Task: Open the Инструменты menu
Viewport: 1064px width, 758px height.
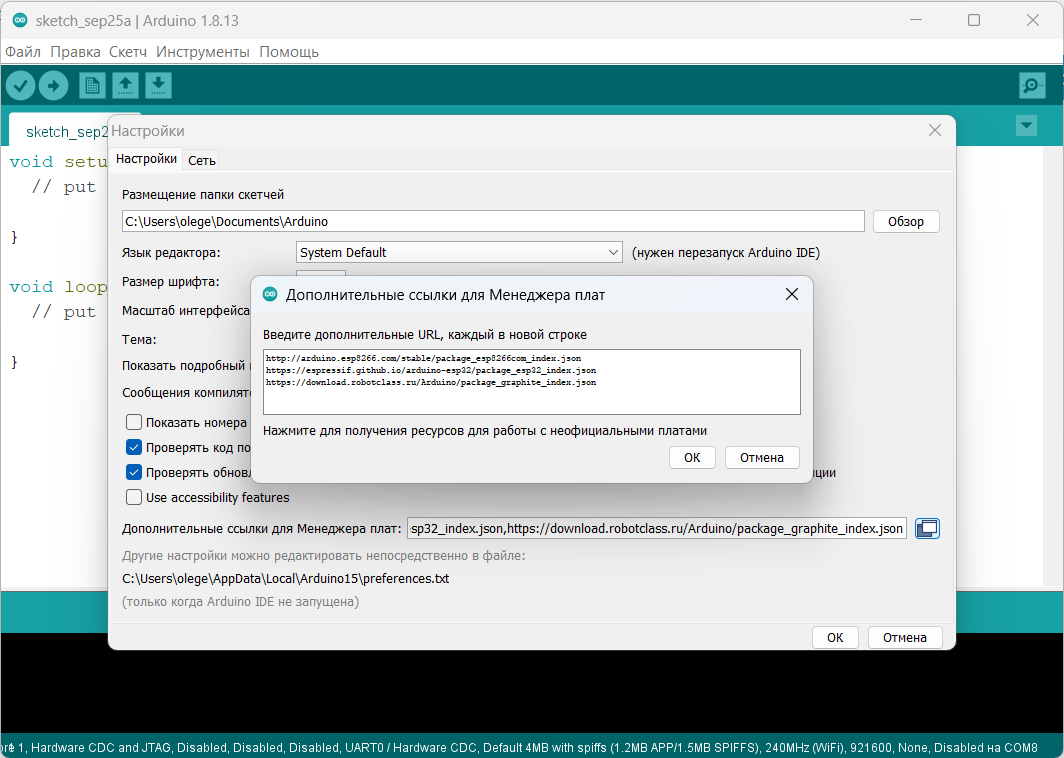Action: click(x=203, y=52)
